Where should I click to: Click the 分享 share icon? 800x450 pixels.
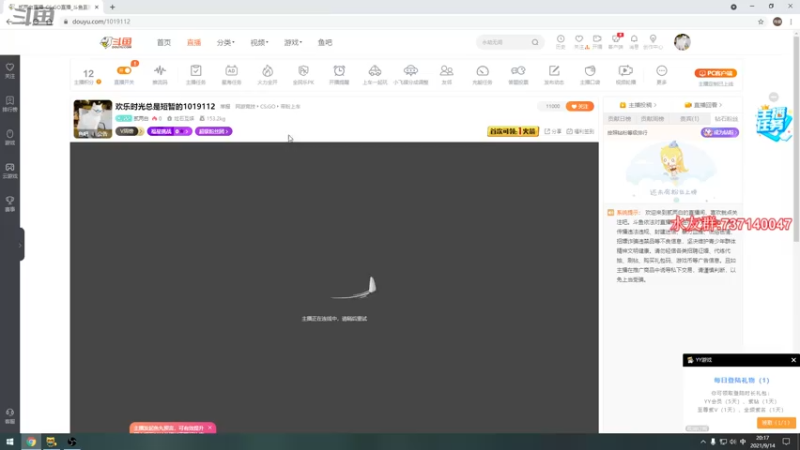click(x=553, y=131)
